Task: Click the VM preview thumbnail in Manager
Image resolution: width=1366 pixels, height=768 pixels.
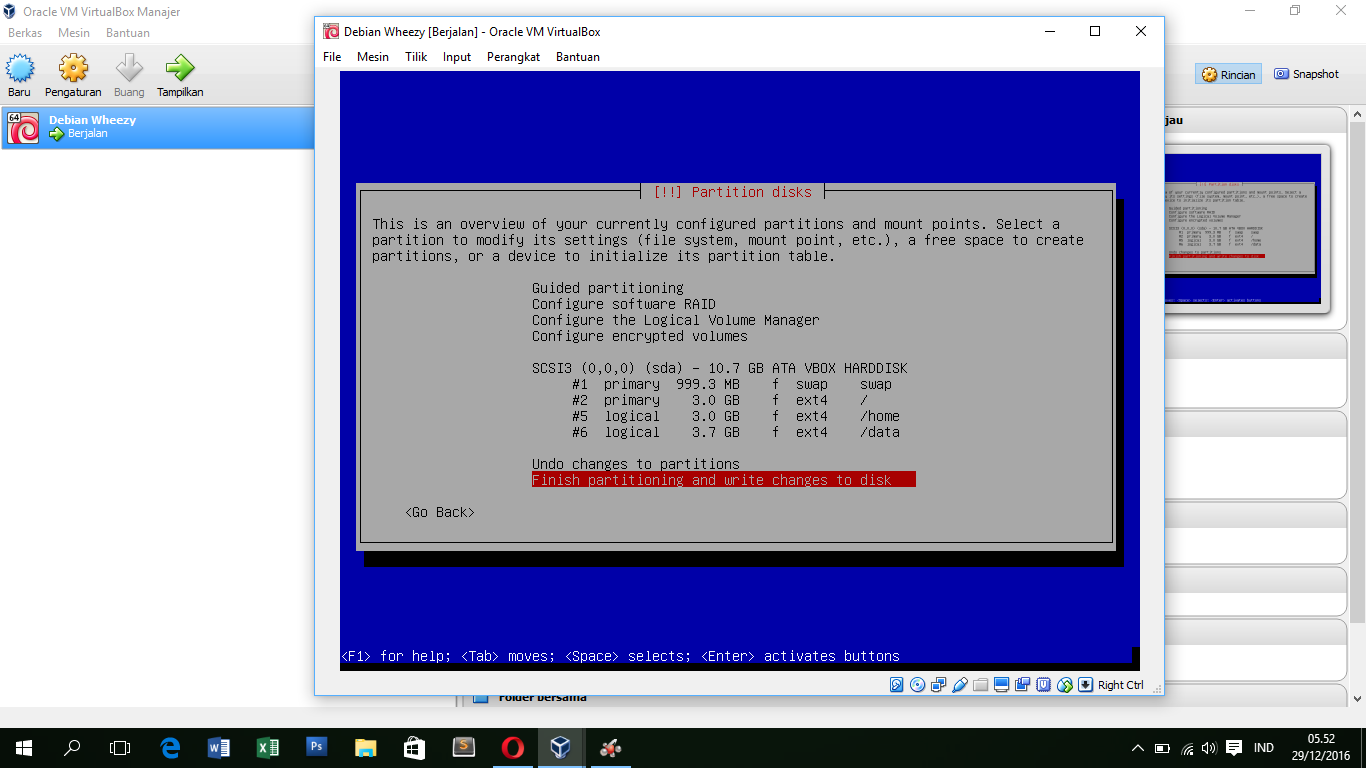Action: pos(1241,227)
